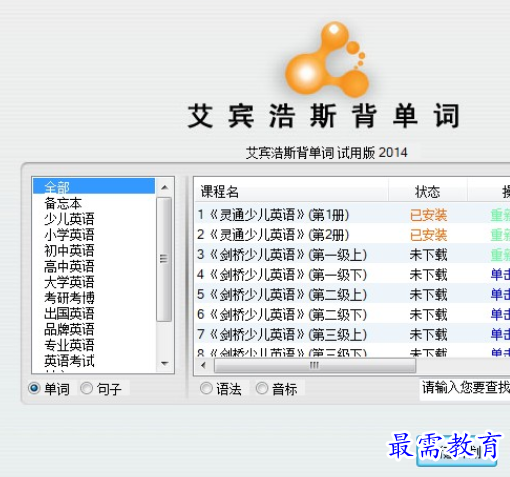Click 未下载 status of course 5

click(x=428, y=295)
